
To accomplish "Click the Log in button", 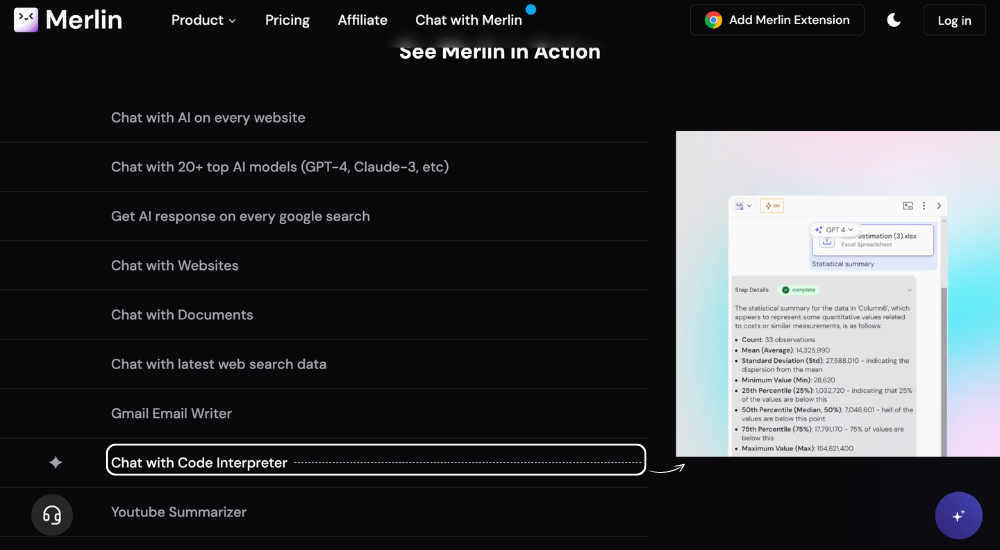I will pyautogui.click(x=954, y=20).
